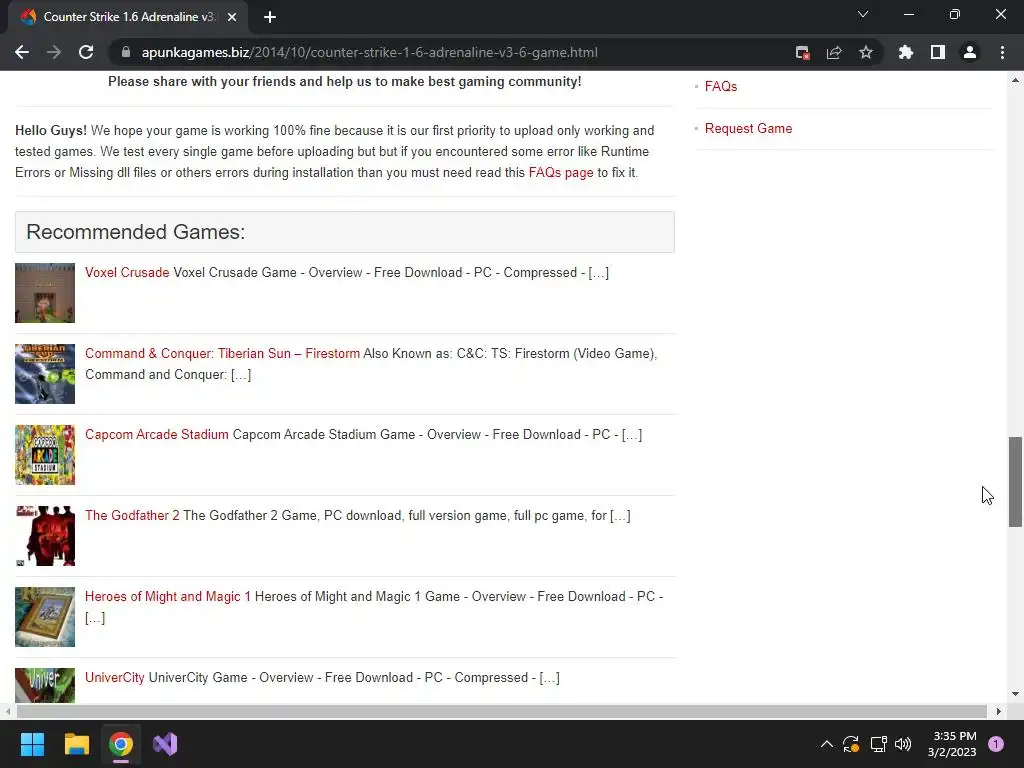Click the address bar URL
Viewport: 1024px width, 768px height.
click(369, 52)
